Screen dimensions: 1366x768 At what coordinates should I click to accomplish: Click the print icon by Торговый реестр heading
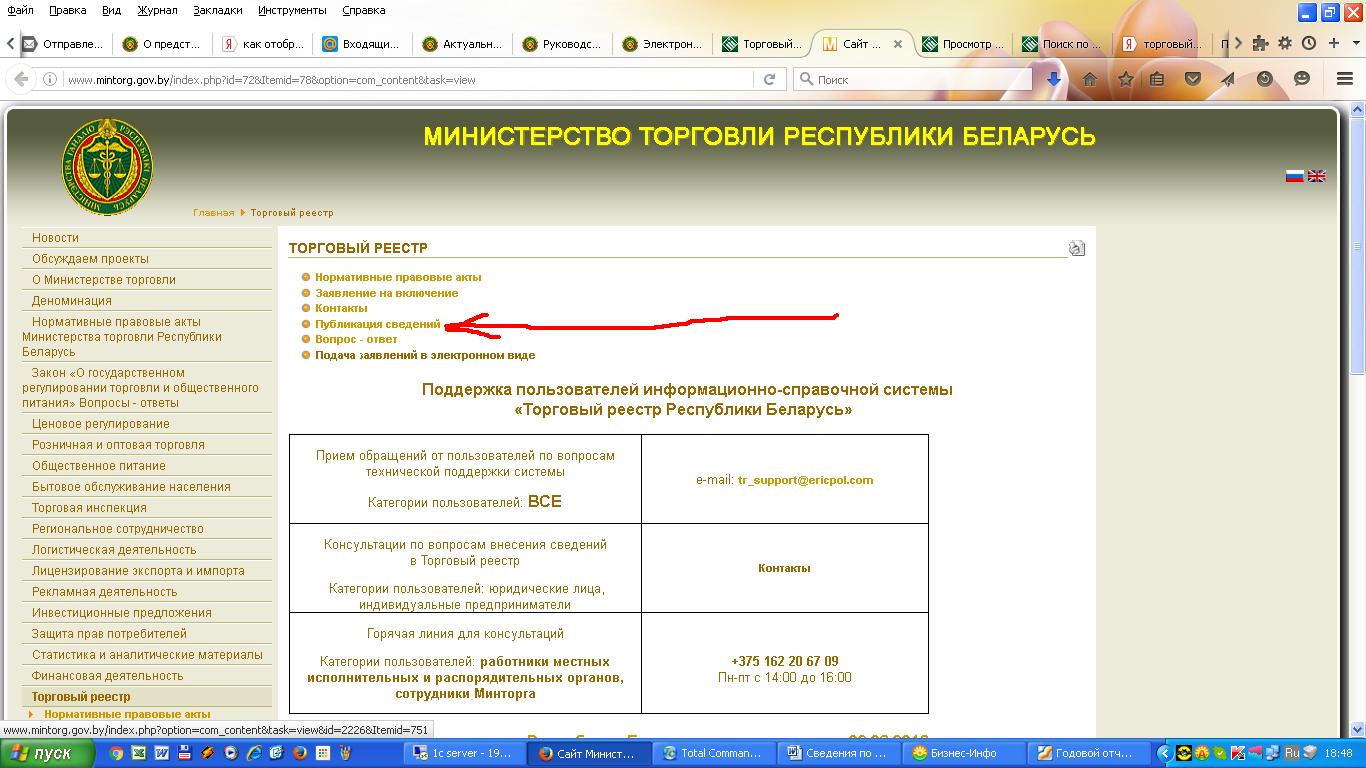(1077, 248)
